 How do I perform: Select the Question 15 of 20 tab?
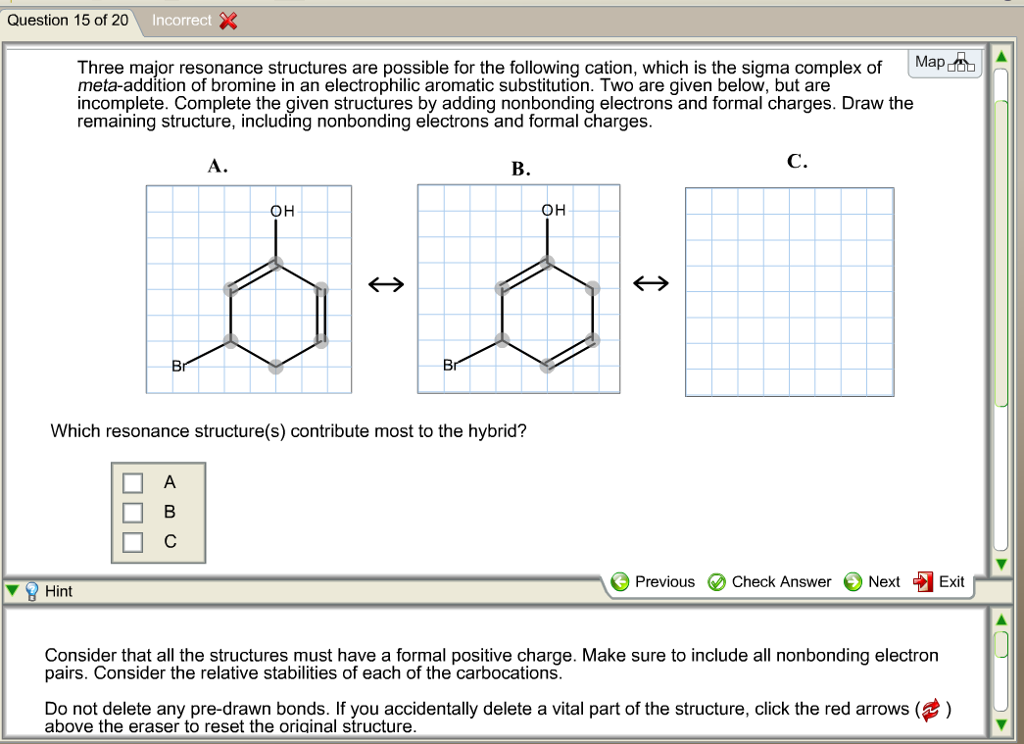click(65, 19)
